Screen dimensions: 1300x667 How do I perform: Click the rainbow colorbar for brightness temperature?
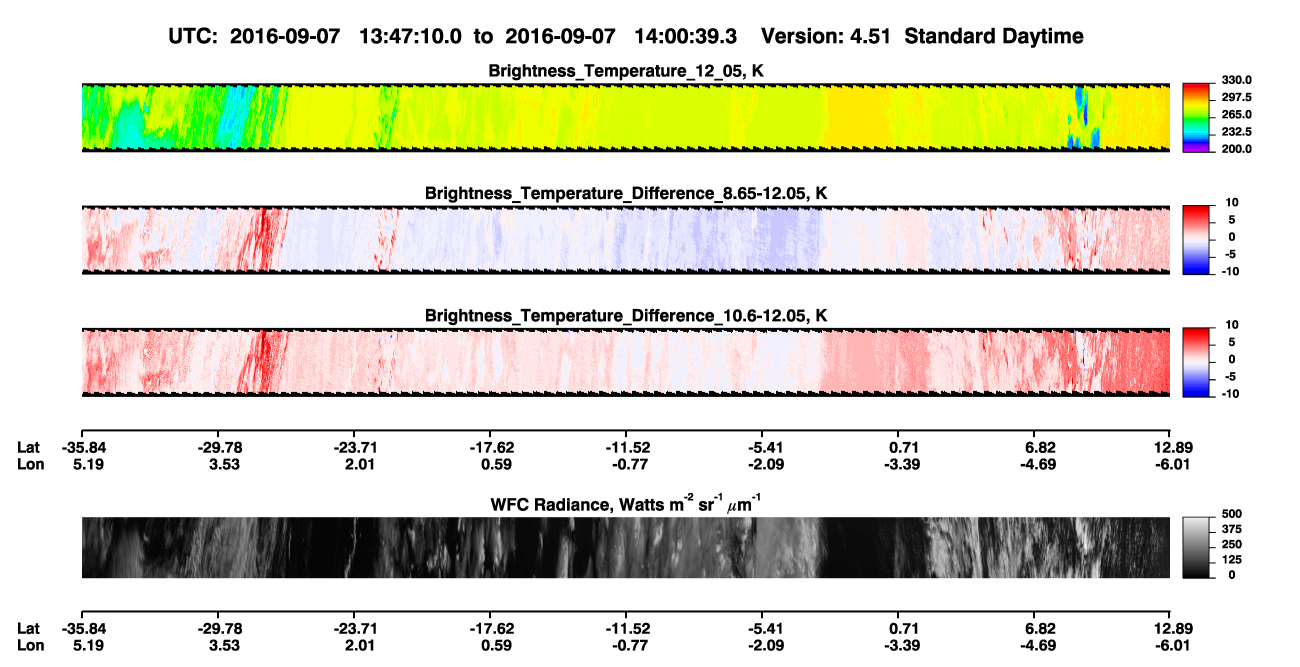(x=1198, y=118)
